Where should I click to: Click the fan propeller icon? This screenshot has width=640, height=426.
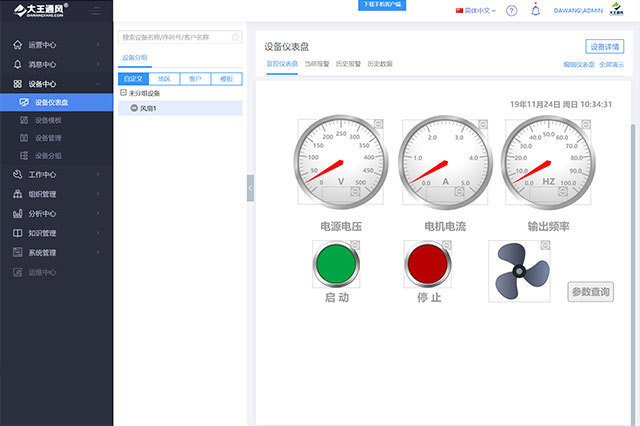click(519, 270)
